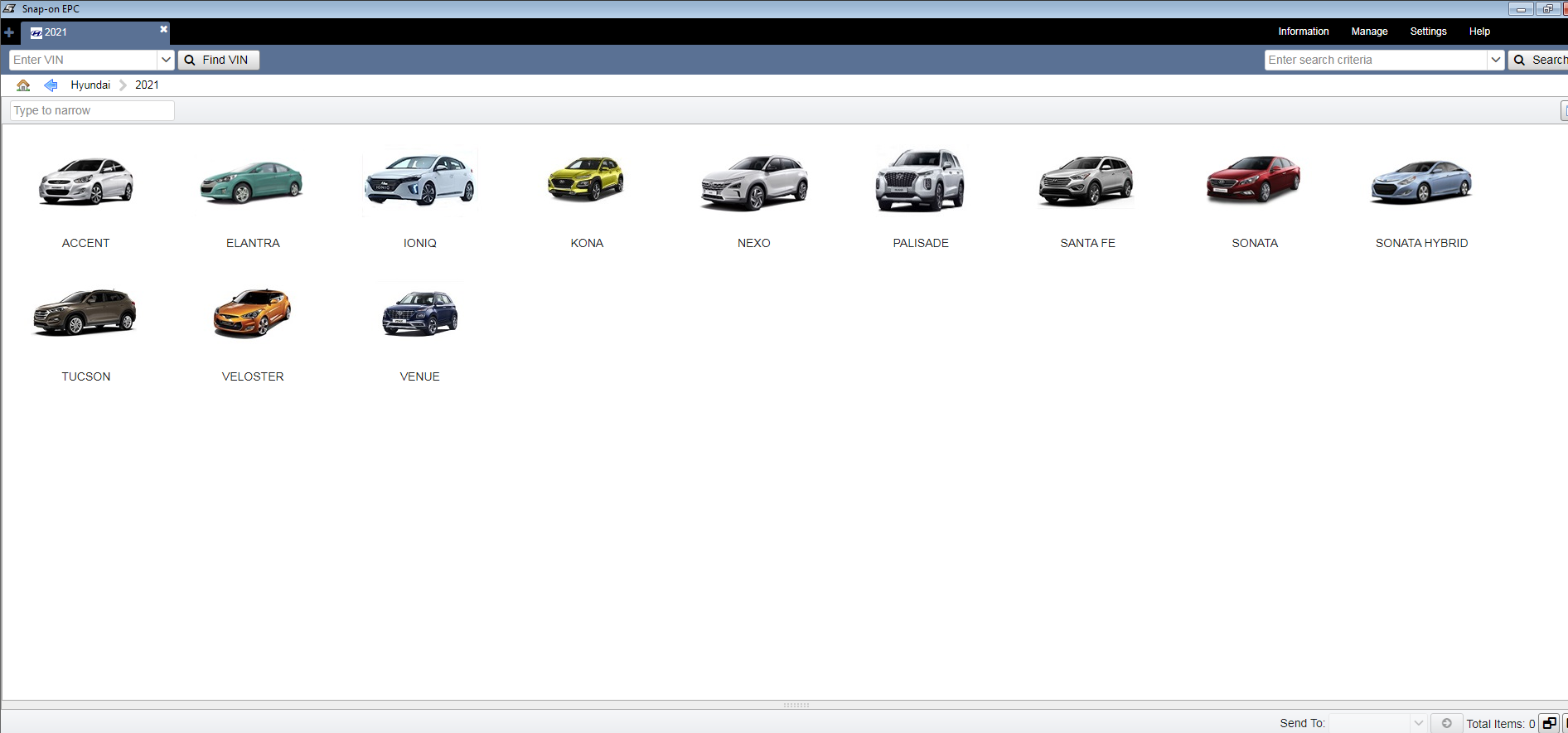Click the ELANTRA model label

[253, 243]
